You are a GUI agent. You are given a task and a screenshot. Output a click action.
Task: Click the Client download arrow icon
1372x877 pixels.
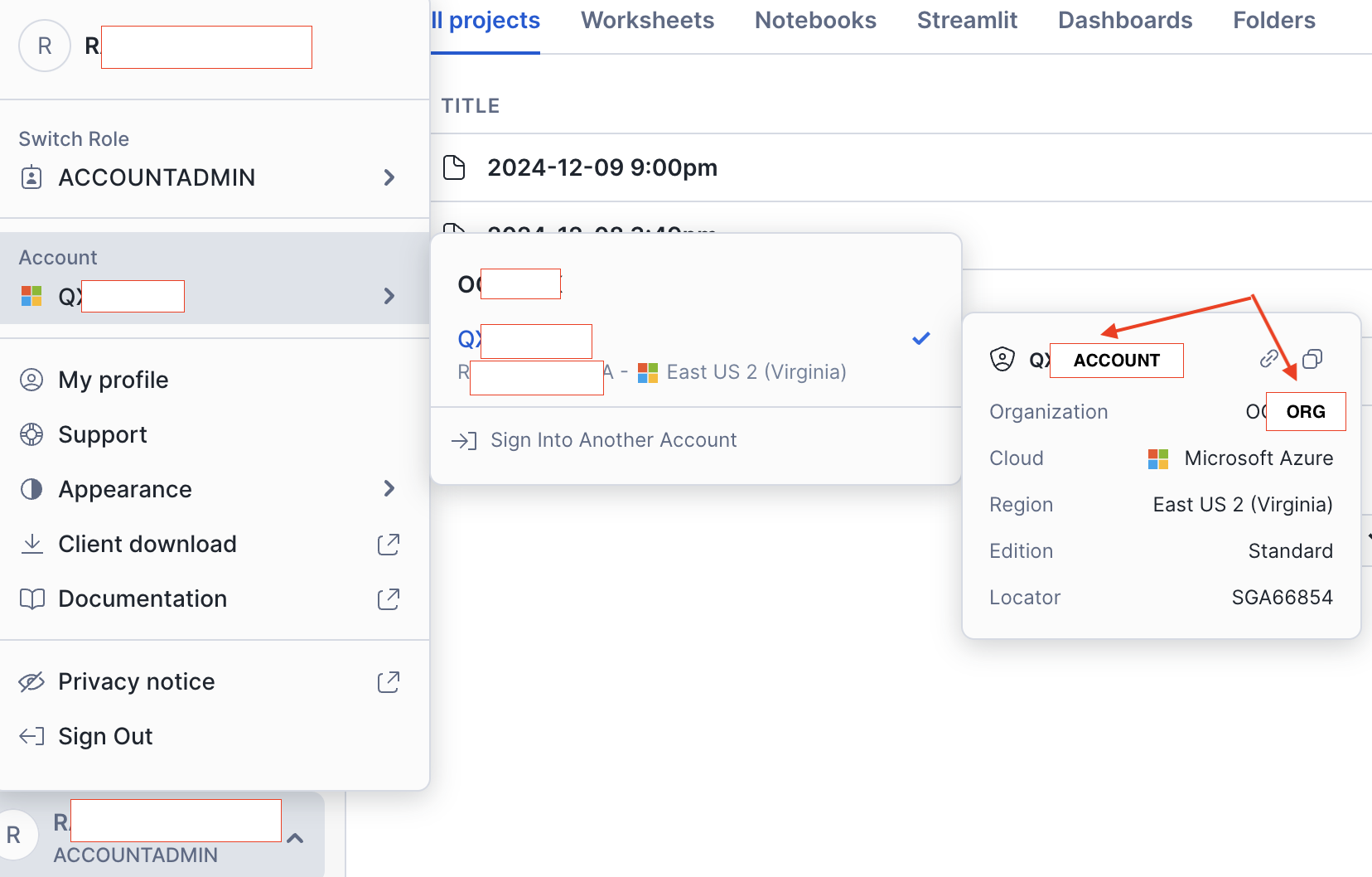31,544
